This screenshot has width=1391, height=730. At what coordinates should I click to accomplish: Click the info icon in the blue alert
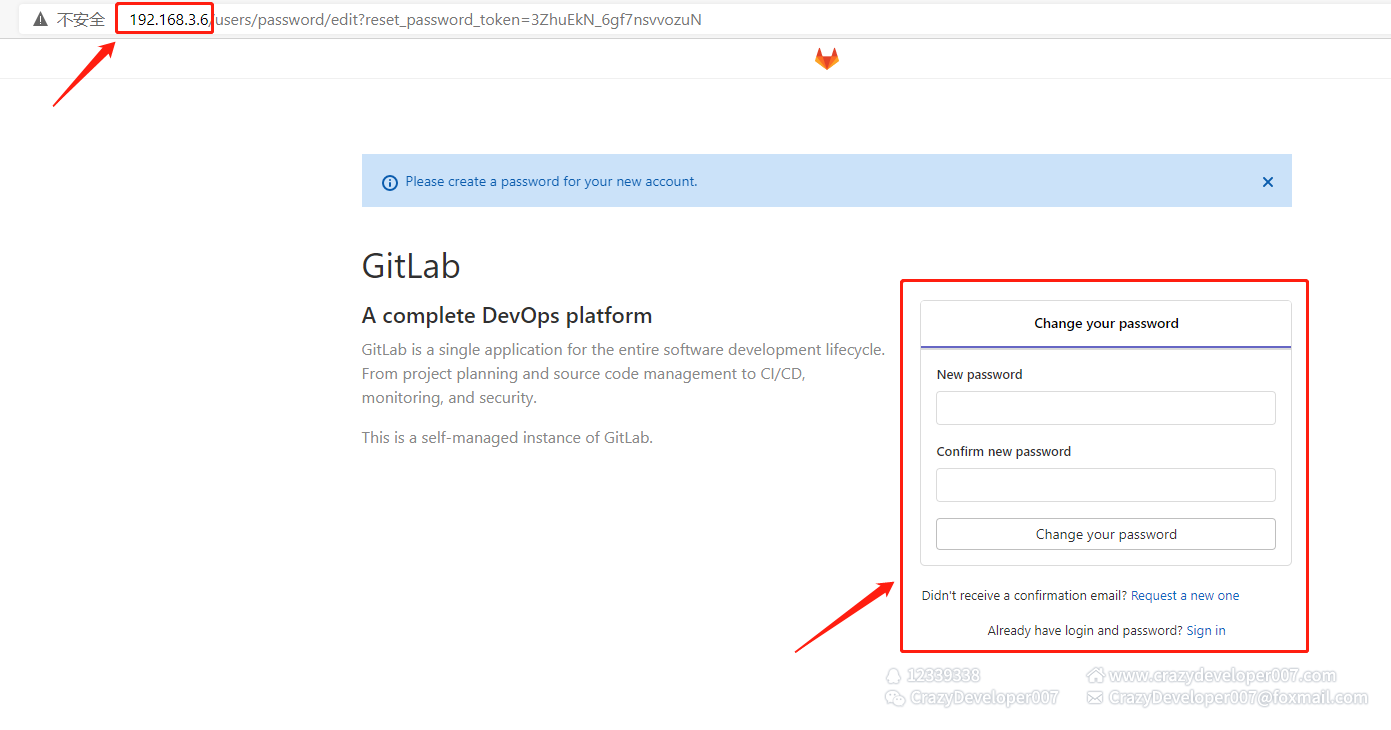coord(390,183)
